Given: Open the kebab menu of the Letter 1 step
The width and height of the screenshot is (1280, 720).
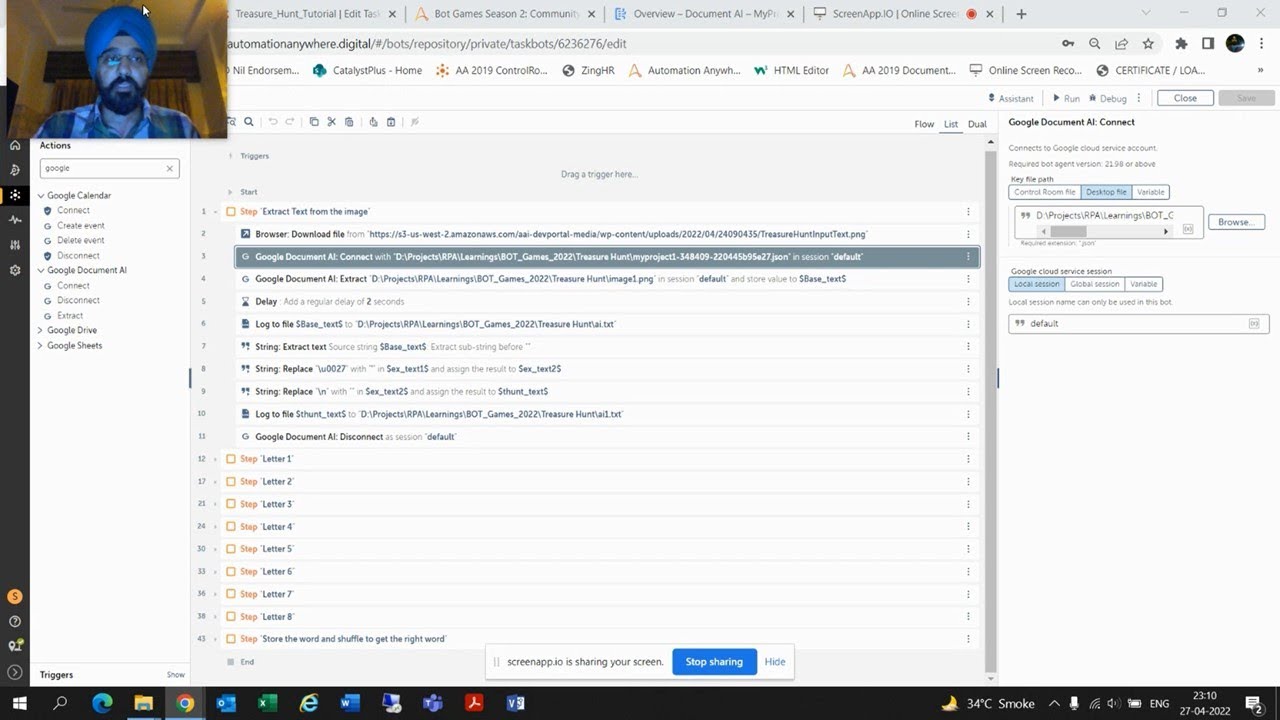Looking at the screenshot, I should tap(968, 459).
